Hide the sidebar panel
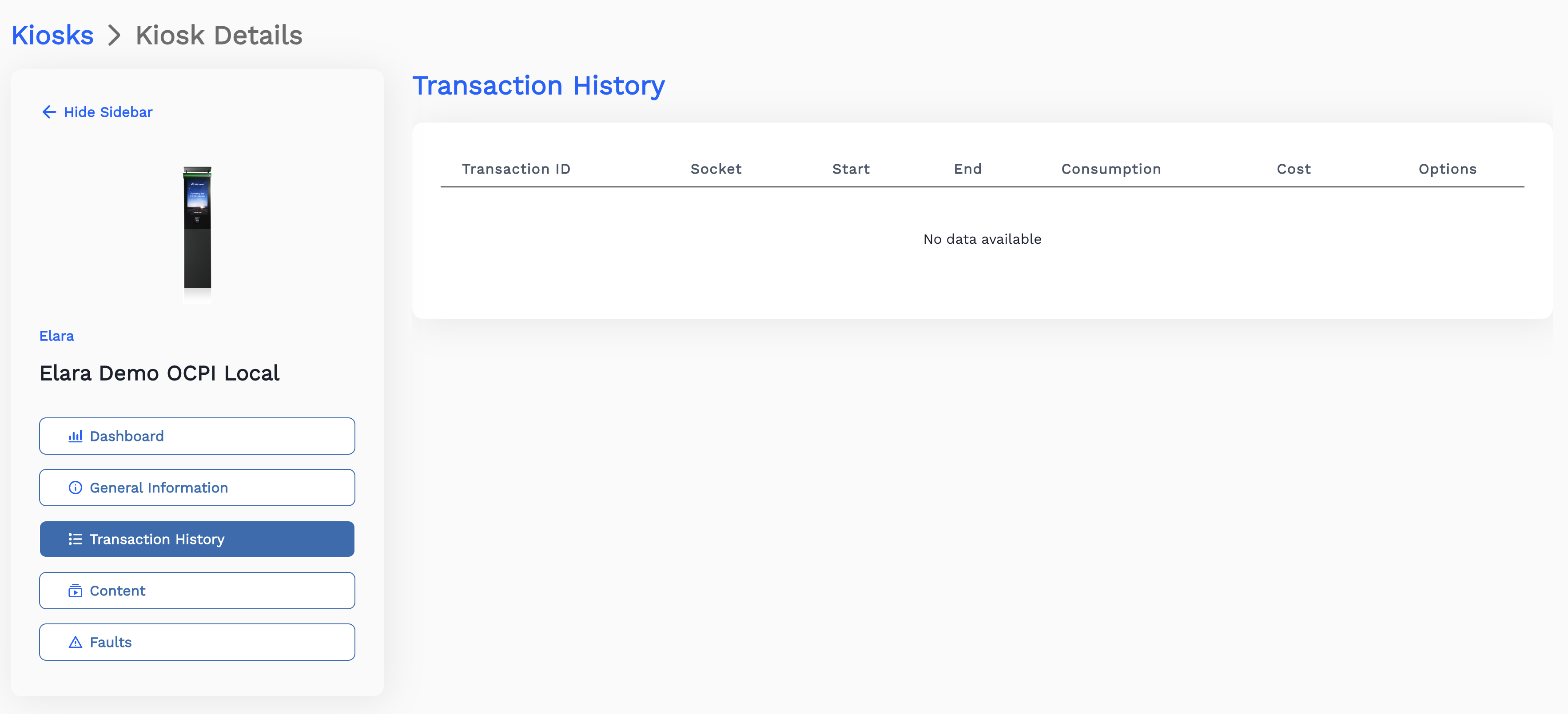1568x714 pixels. [x=108, y=112]
